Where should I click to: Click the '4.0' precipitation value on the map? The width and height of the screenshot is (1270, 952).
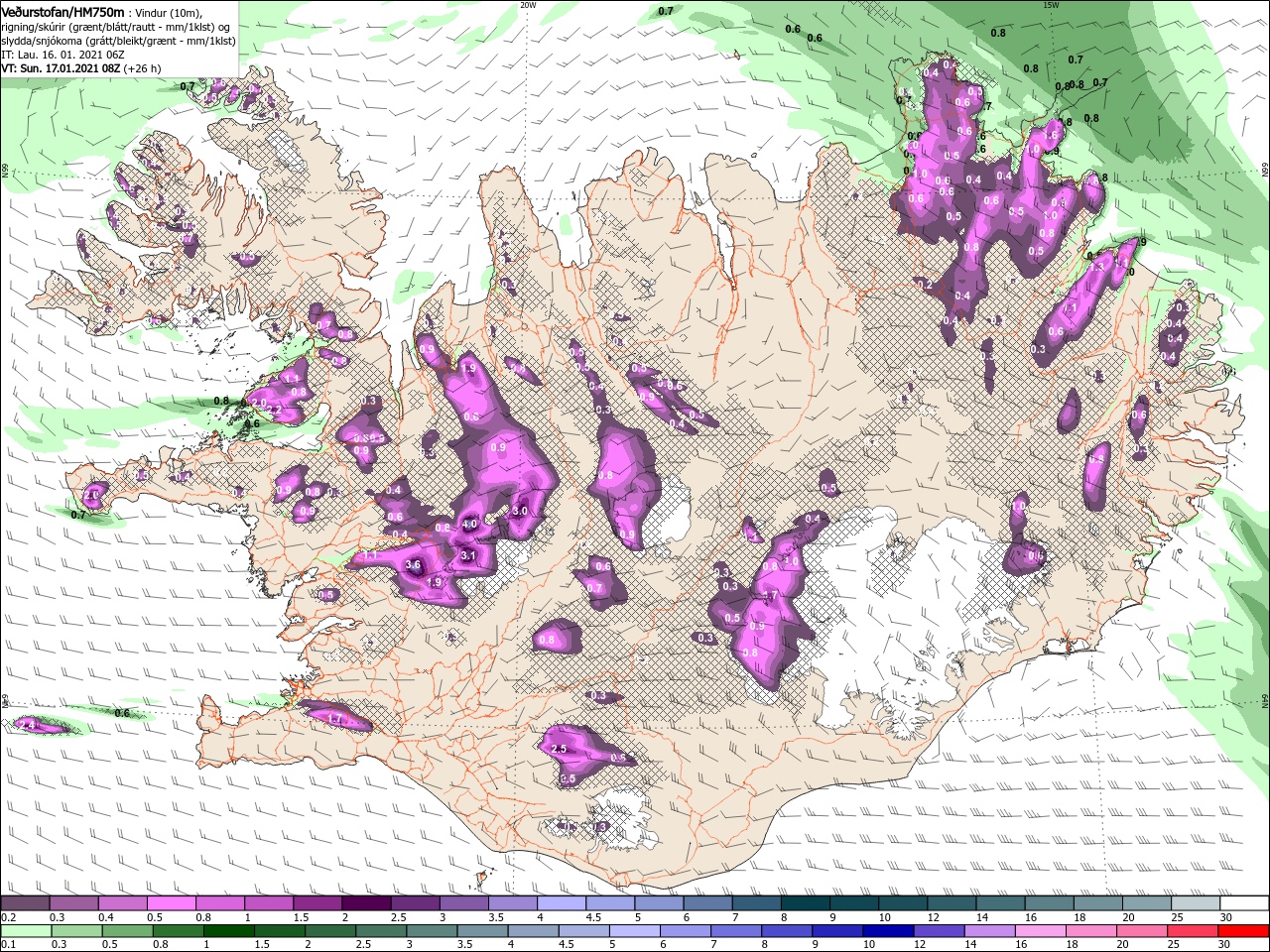tap(469, 525)
